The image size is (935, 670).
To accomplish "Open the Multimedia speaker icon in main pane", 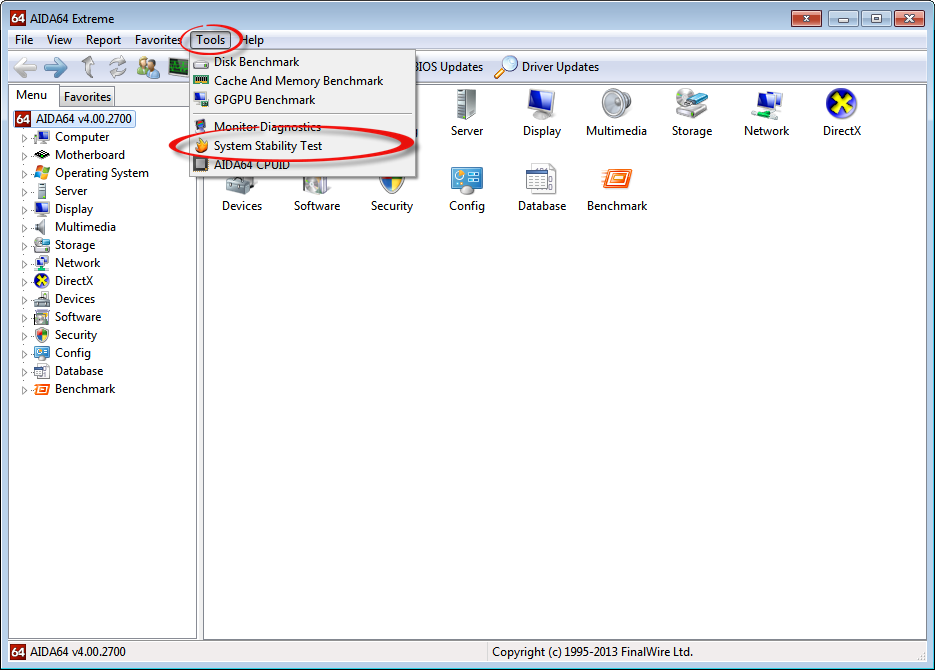I will click(x=616, y=113).
